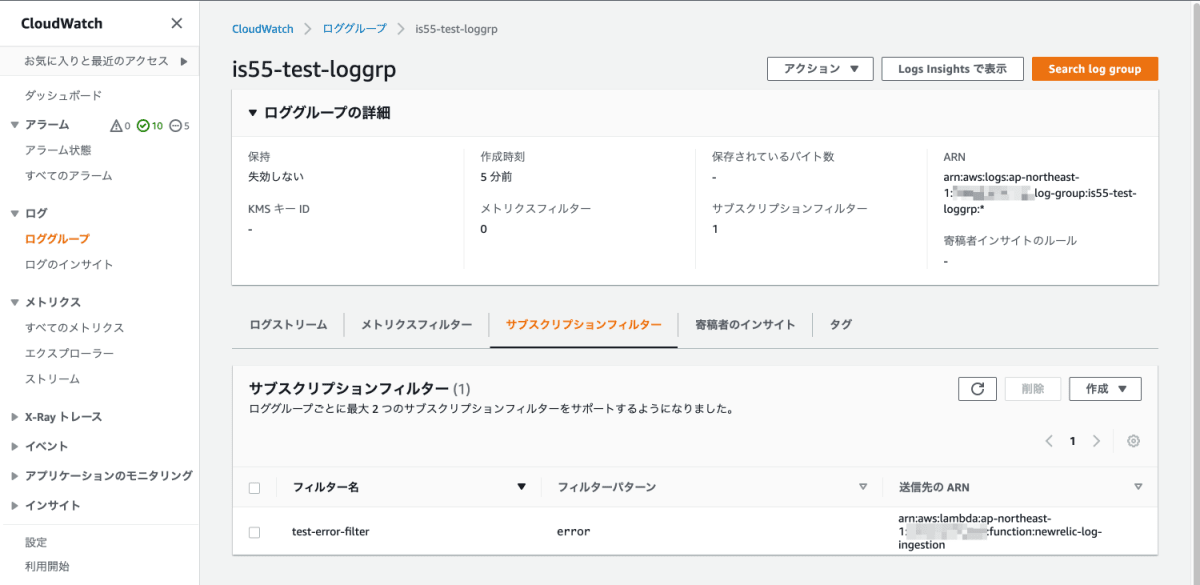The image size is (1200, 585).
Task: Expand アプリケーションのモニタリング section
Action: pyautogui.click(x=15, y=476)
